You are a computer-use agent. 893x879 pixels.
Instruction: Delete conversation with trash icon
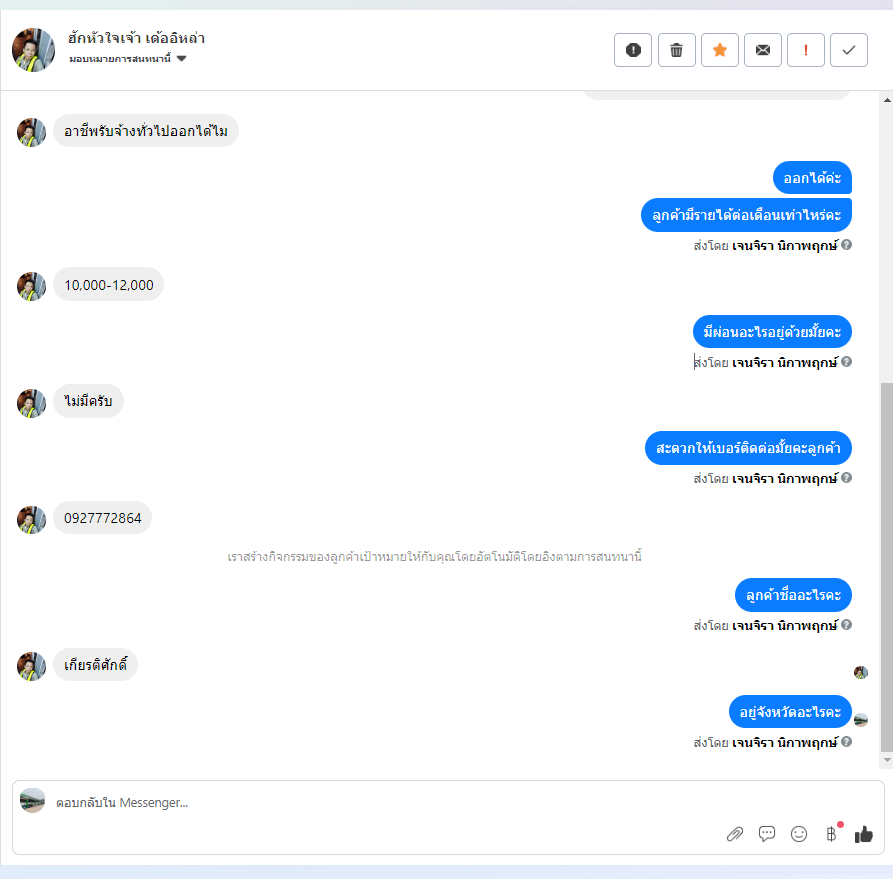coord(677,50)
